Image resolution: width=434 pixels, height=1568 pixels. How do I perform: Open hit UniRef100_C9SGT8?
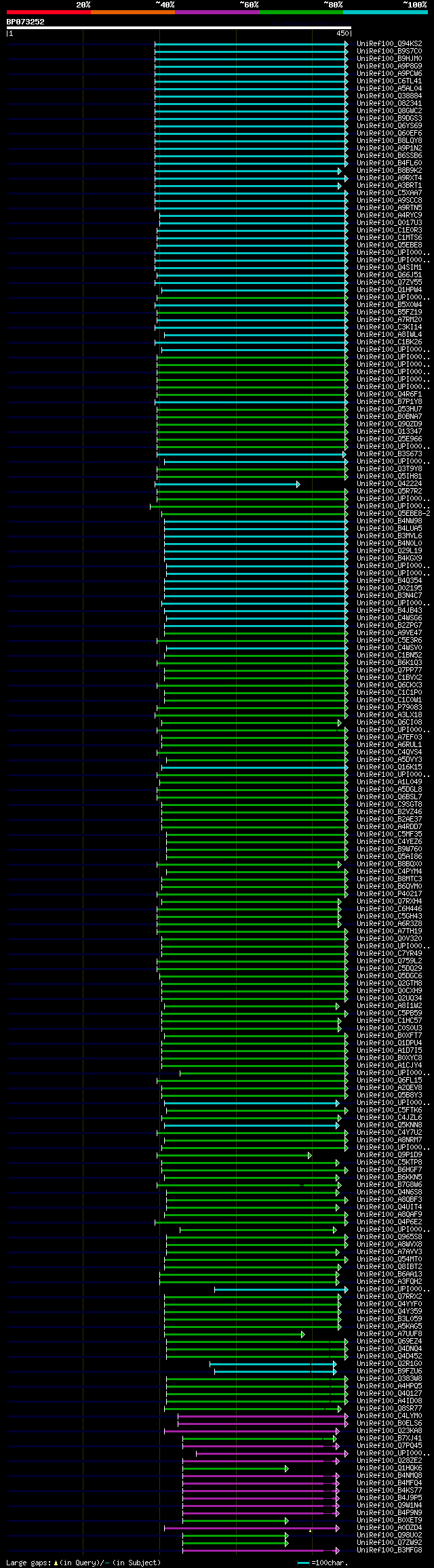click(389, 804)
